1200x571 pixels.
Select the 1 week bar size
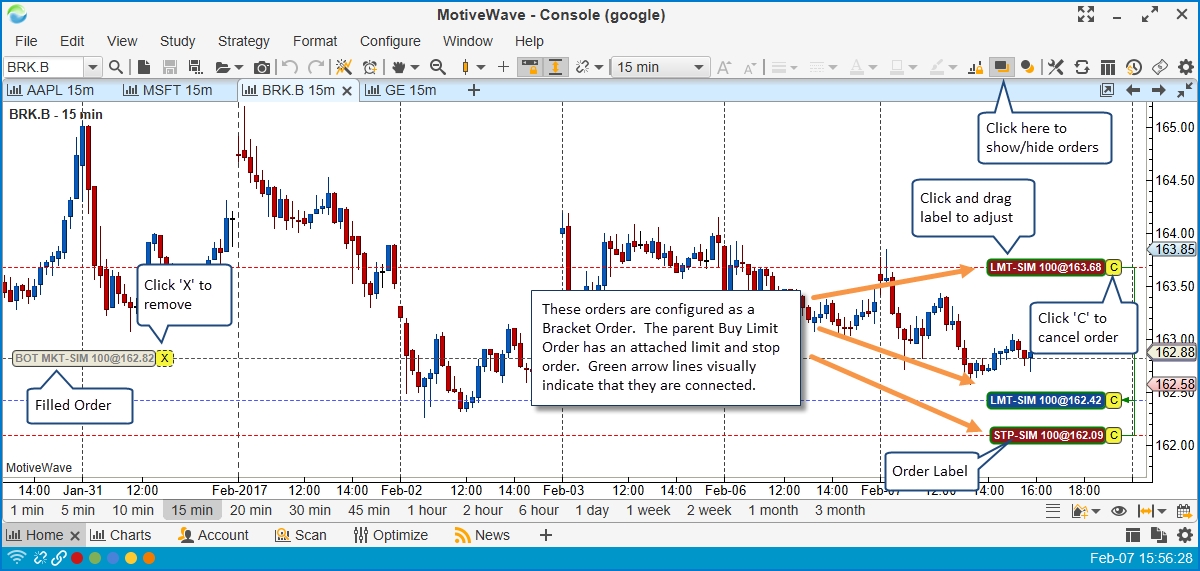[x=649, y=510]
